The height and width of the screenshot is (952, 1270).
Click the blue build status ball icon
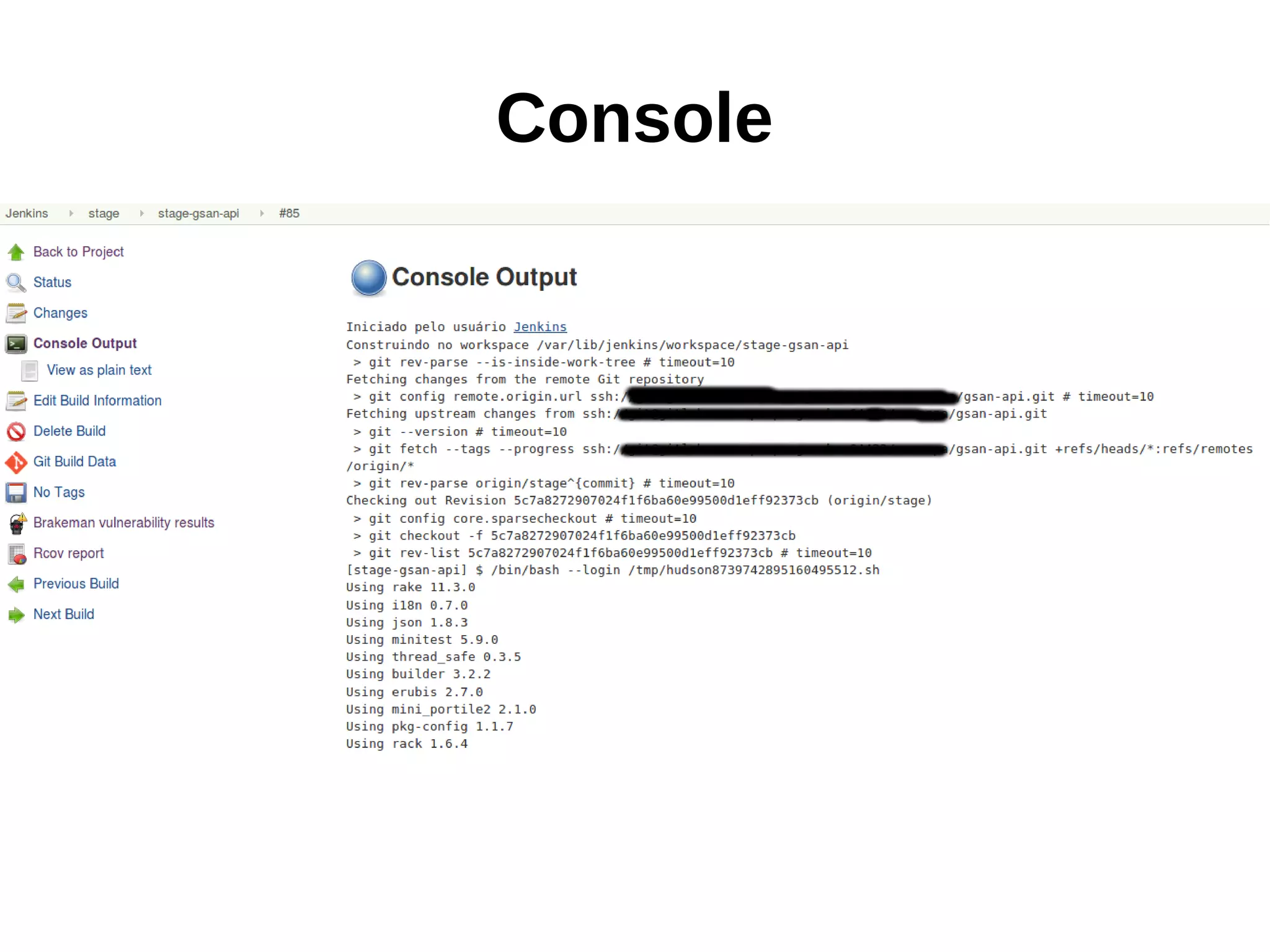coord(369,277)
